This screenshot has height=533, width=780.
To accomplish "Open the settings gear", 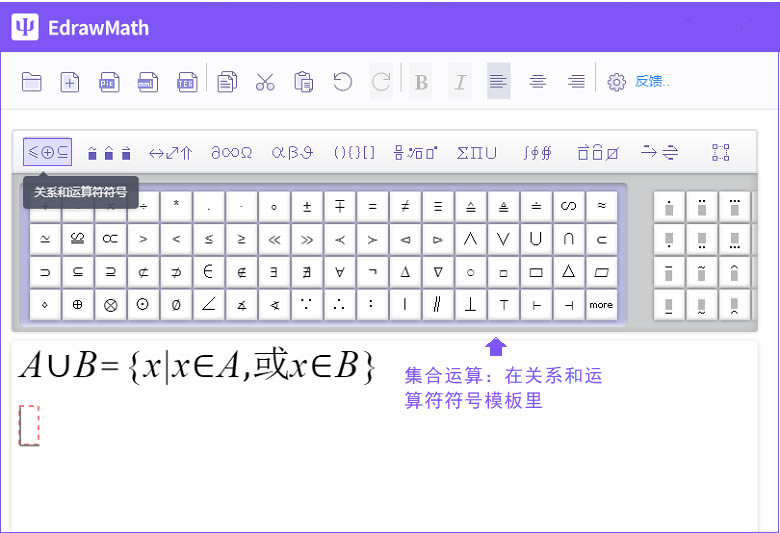I will (x=617, y=82).
